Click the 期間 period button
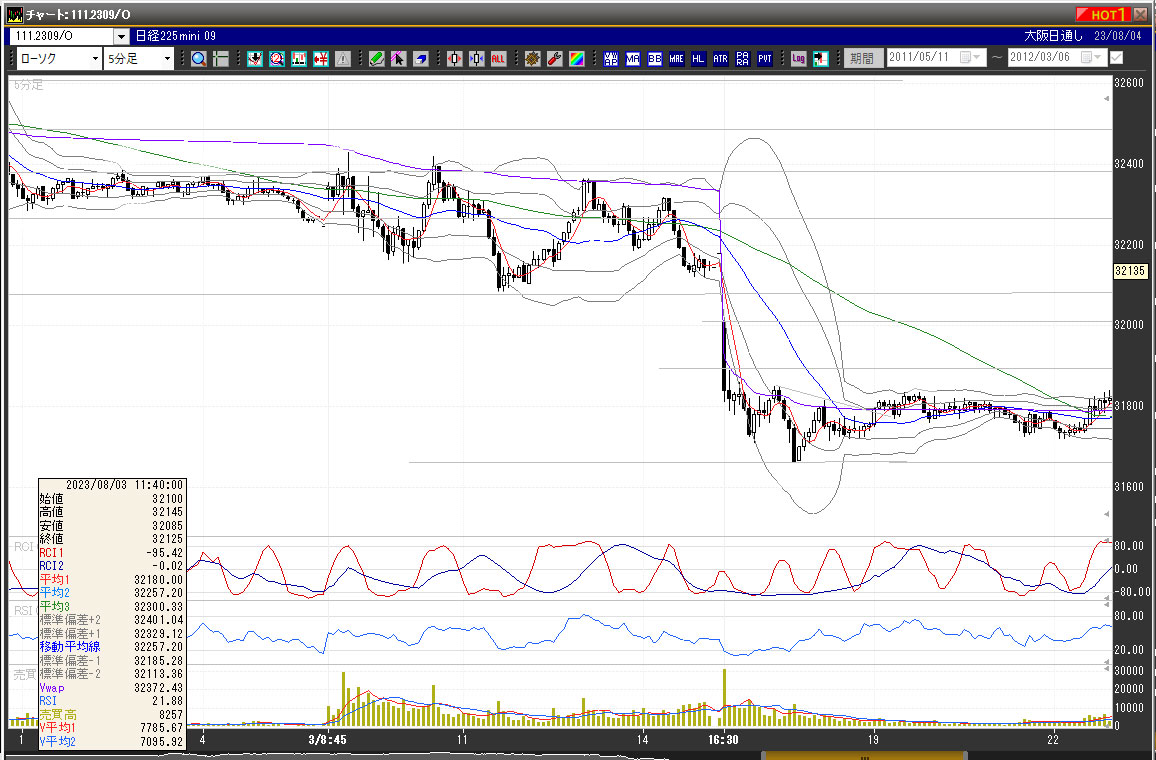The width and height of the screenshot is (1156, 760). 862,58
